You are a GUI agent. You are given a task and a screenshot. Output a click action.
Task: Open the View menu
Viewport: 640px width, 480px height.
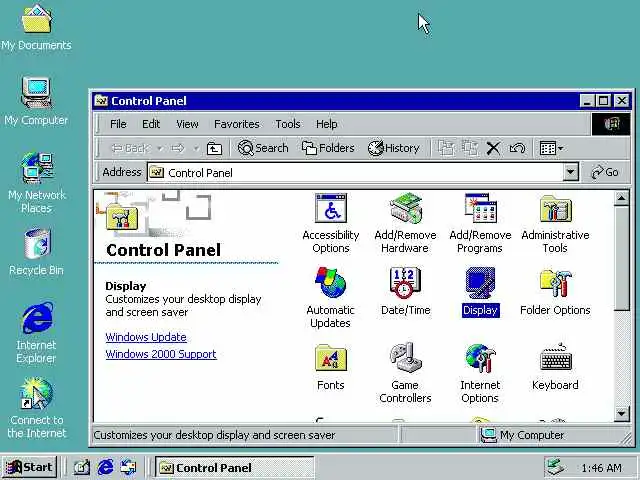187,124
